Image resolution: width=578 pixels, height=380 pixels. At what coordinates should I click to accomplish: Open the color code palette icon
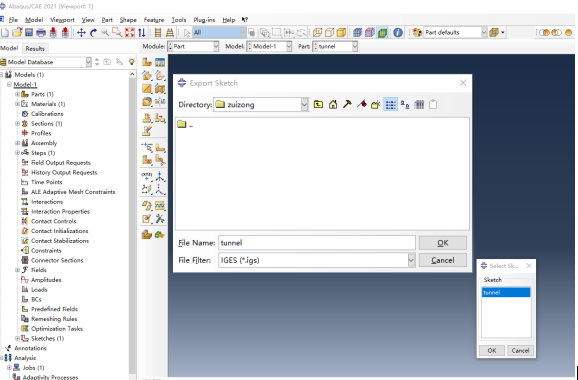(417, 32)
